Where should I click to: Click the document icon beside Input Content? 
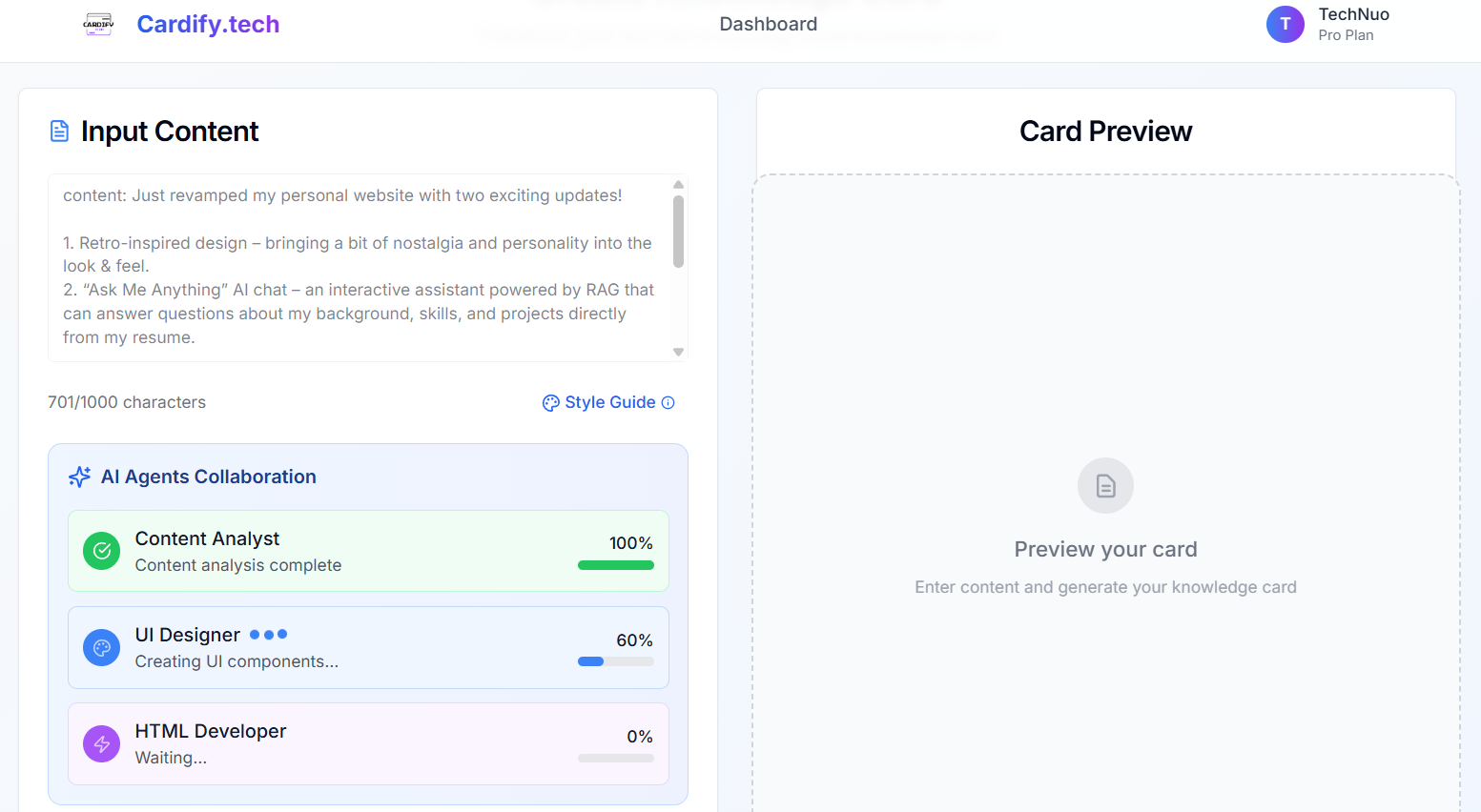59,131
